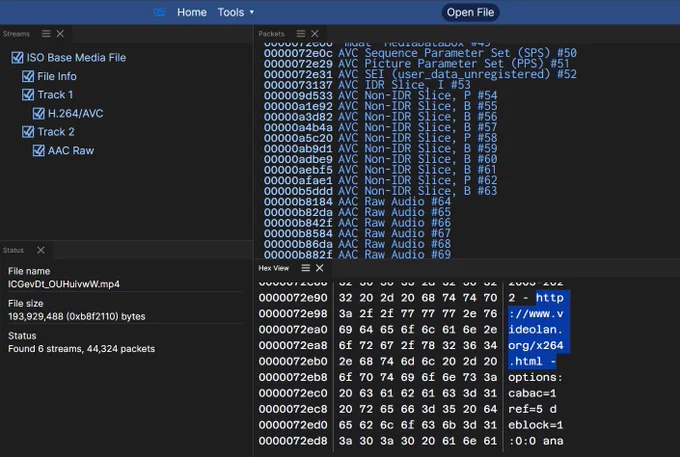Image resolution: width=680 pixels, height=457 pixels.
Task: Click the ASCII text 'eblock=1' in hex view
Action: click(536, 425)
